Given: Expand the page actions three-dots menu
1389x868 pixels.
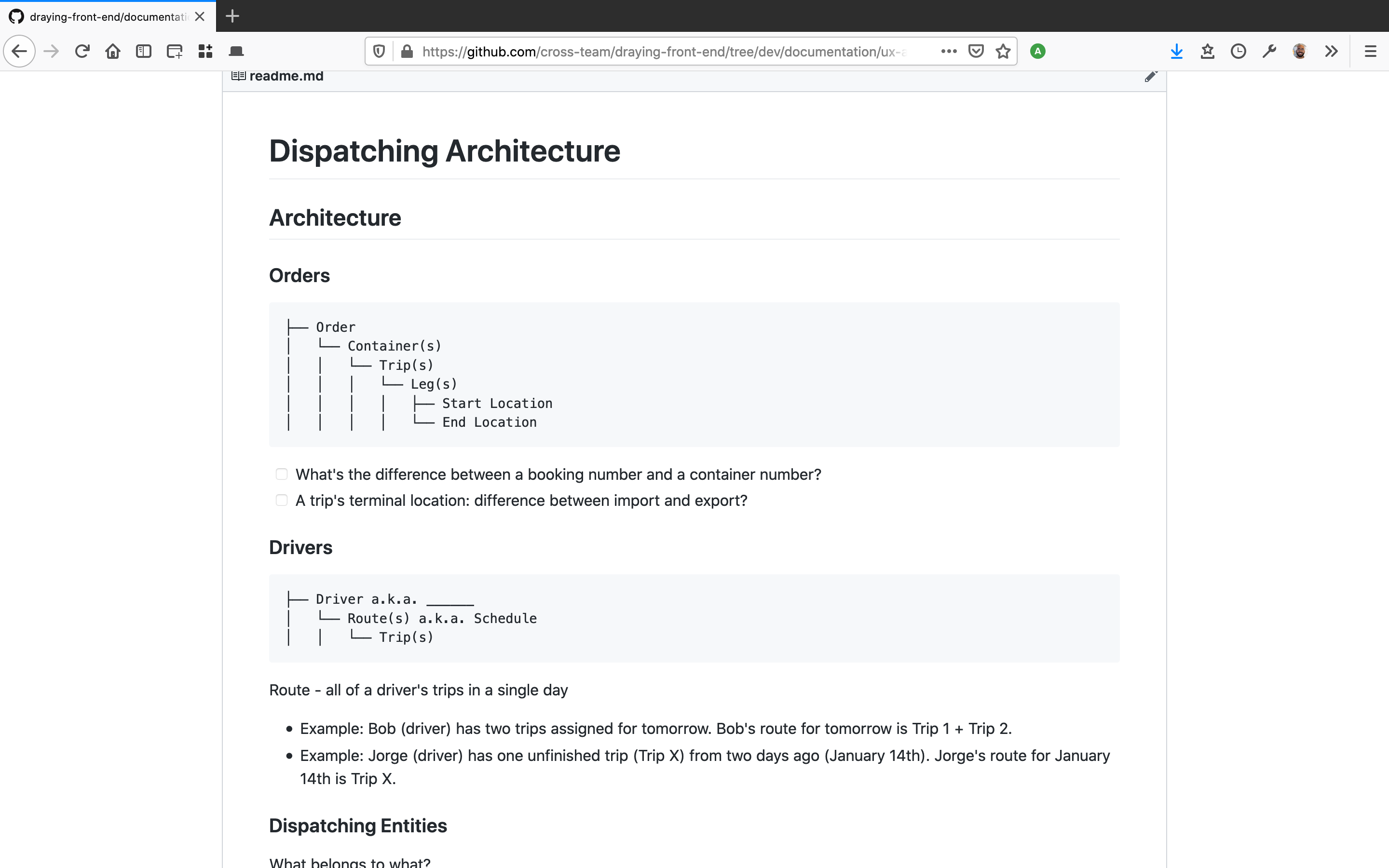Looking at the screenshot, I should 949,52.
